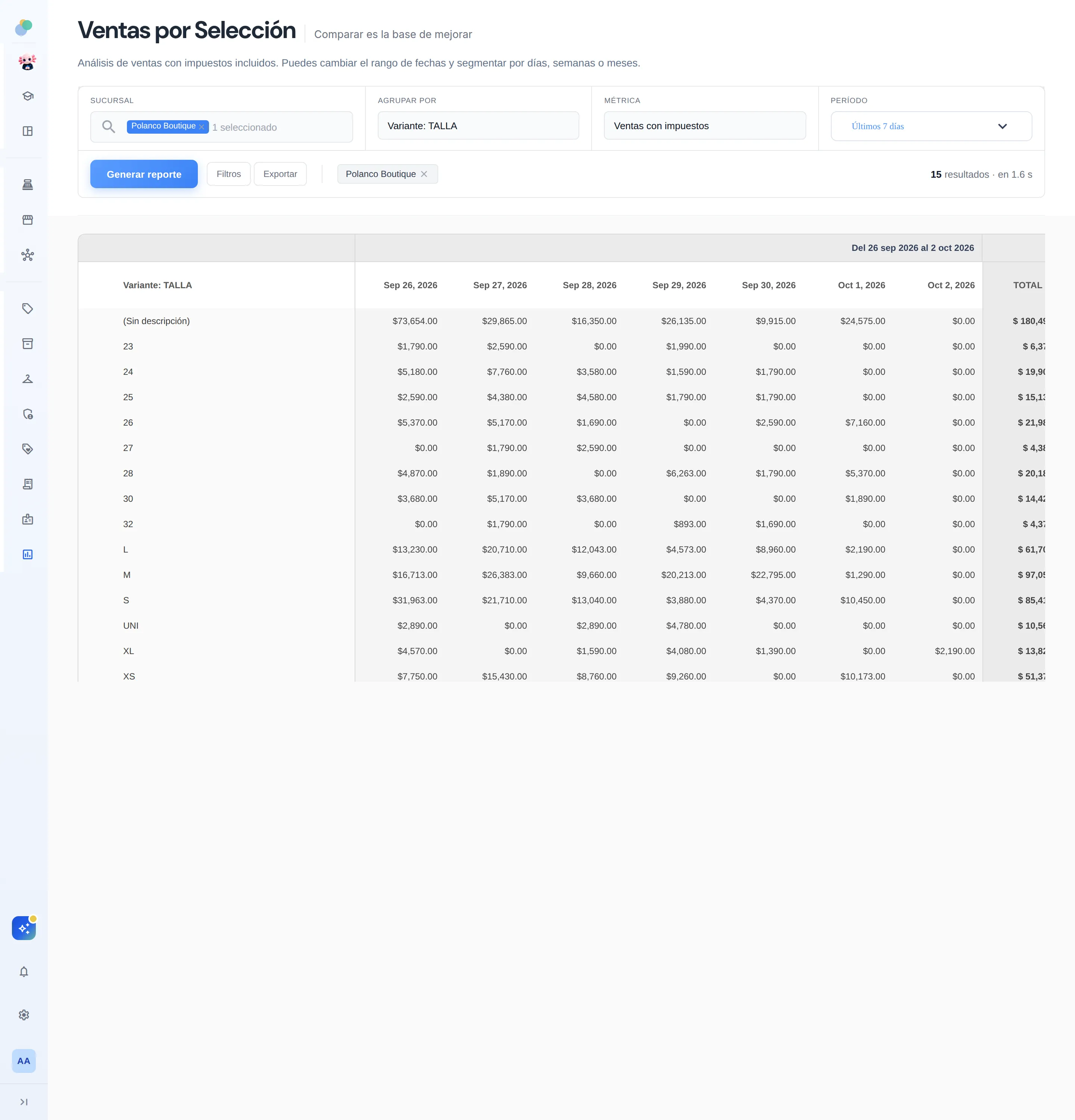Launch the AI sparkles assistant button
1075x1120 pixels.
point(24,928)
